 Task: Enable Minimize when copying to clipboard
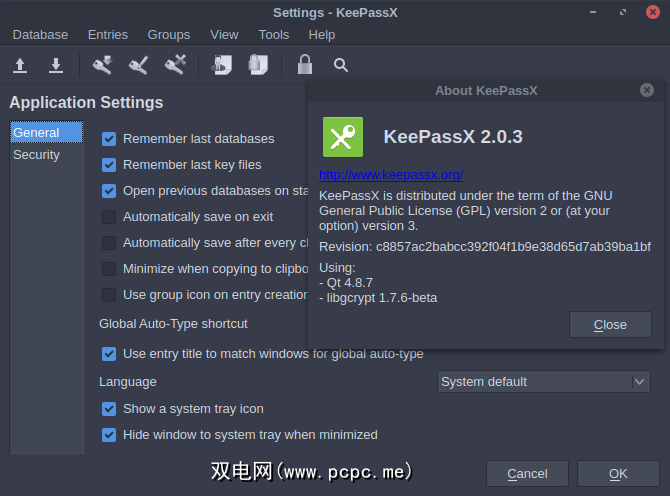(109, 269)
